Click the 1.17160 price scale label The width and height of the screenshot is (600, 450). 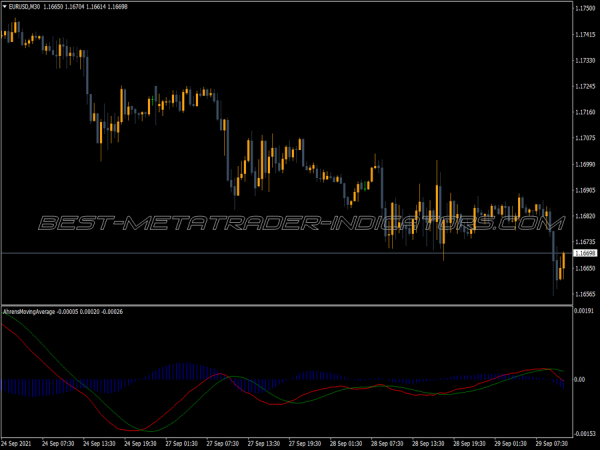585,112
